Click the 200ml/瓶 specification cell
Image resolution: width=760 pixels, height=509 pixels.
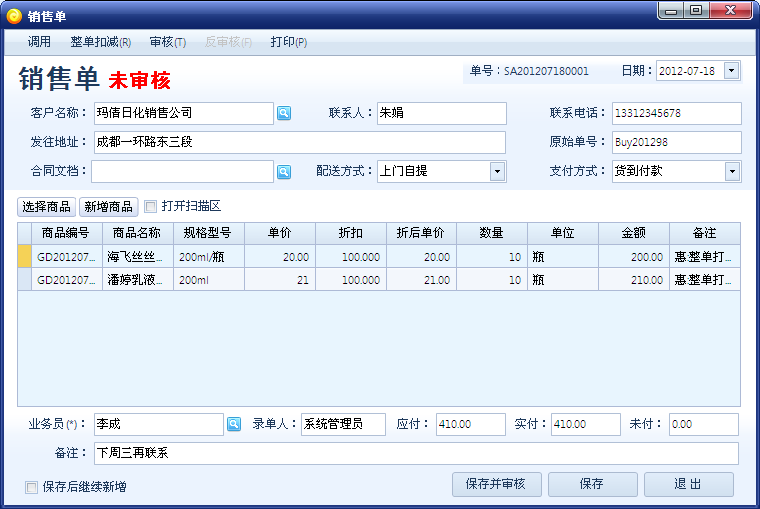point(209,257)
